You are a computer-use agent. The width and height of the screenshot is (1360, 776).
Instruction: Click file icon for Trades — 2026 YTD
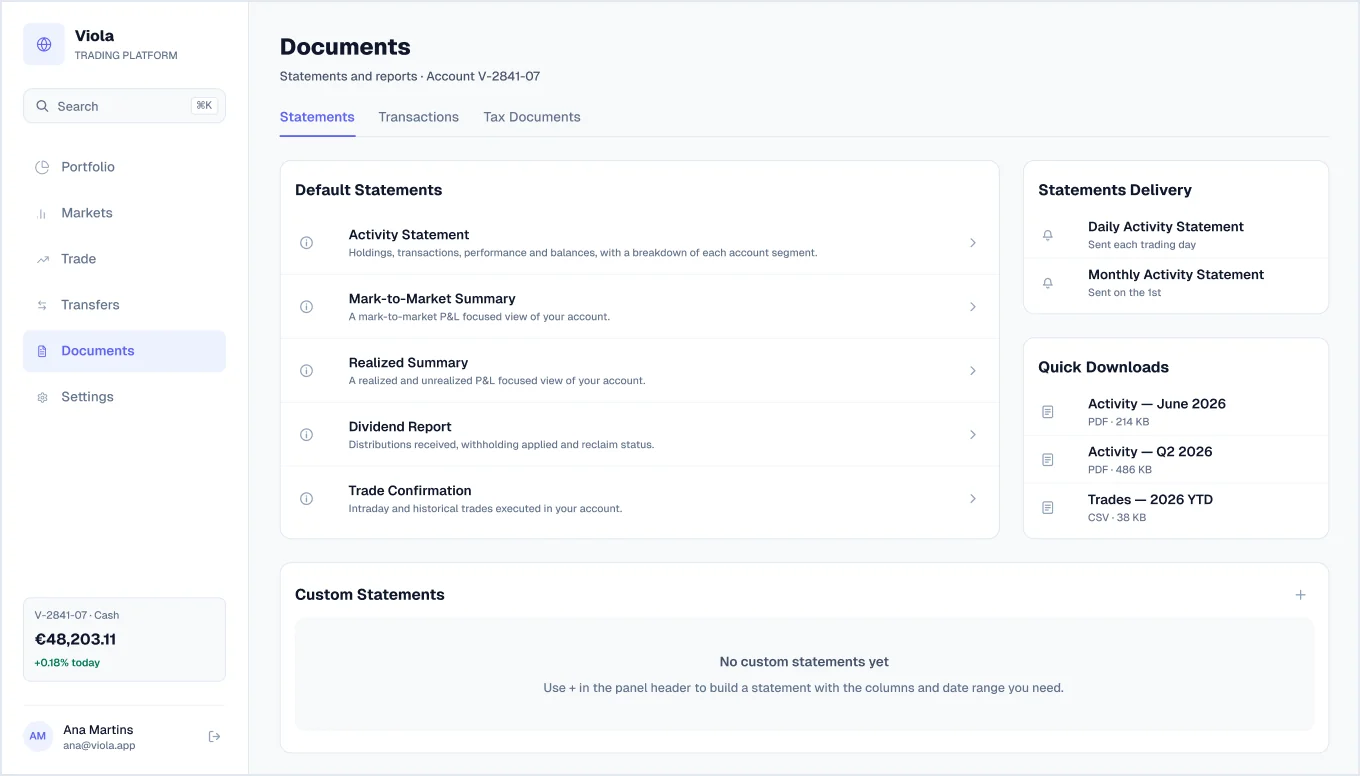click(x=1048, y=508)
